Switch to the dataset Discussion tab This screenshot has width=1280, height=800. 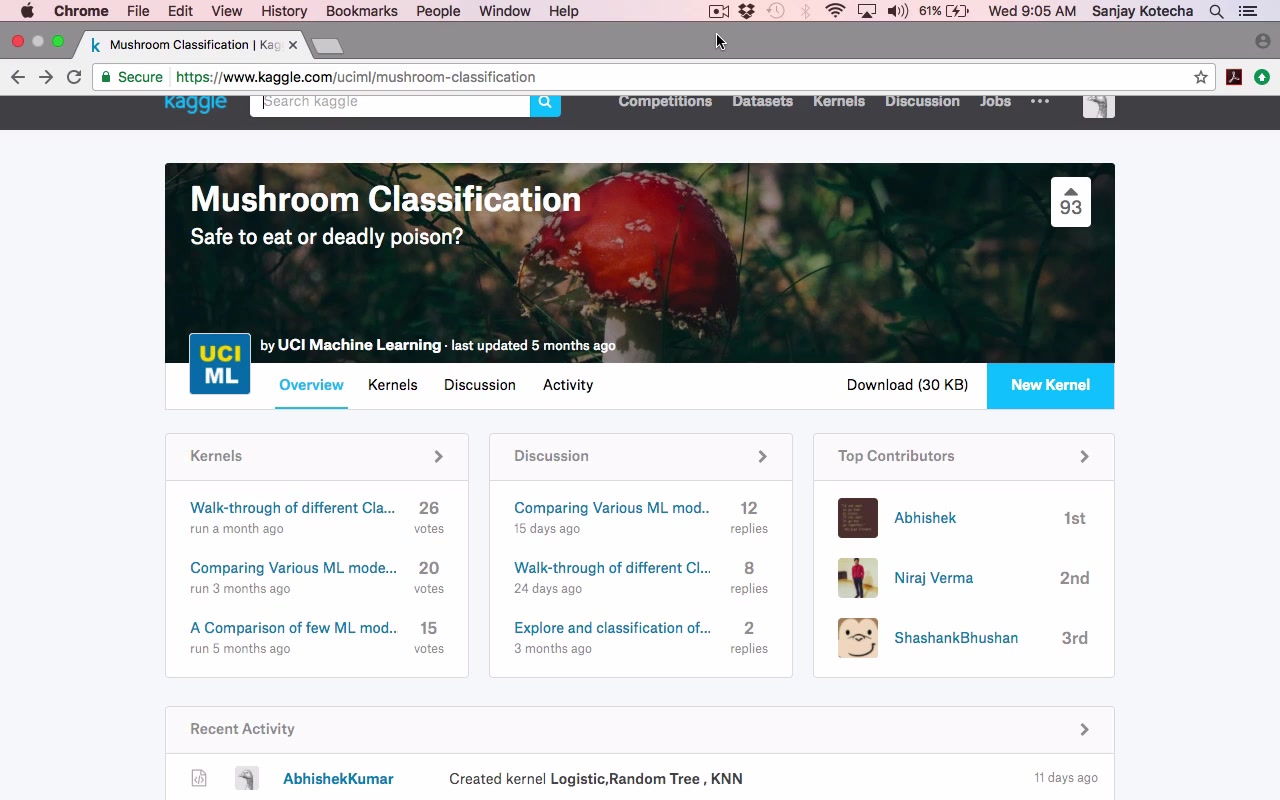tap(480, 385)
